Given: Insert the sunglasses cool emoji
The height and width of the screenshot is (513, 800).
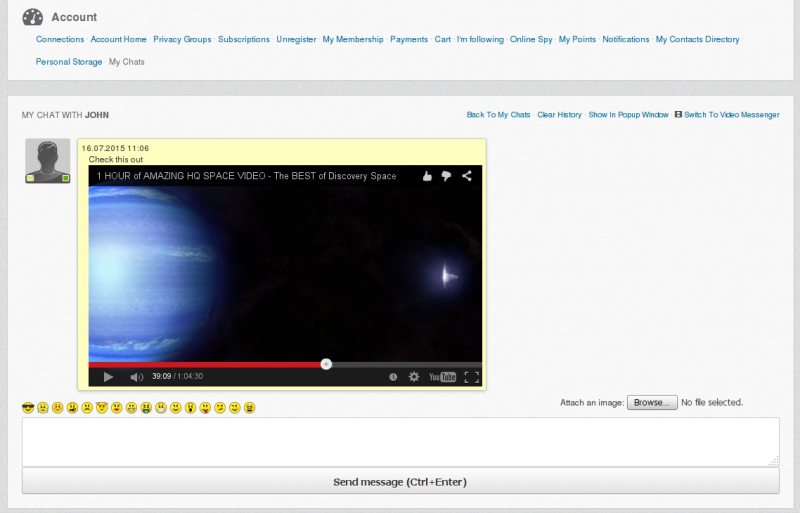Looking at the screenshot, I should tap(28, 407).
